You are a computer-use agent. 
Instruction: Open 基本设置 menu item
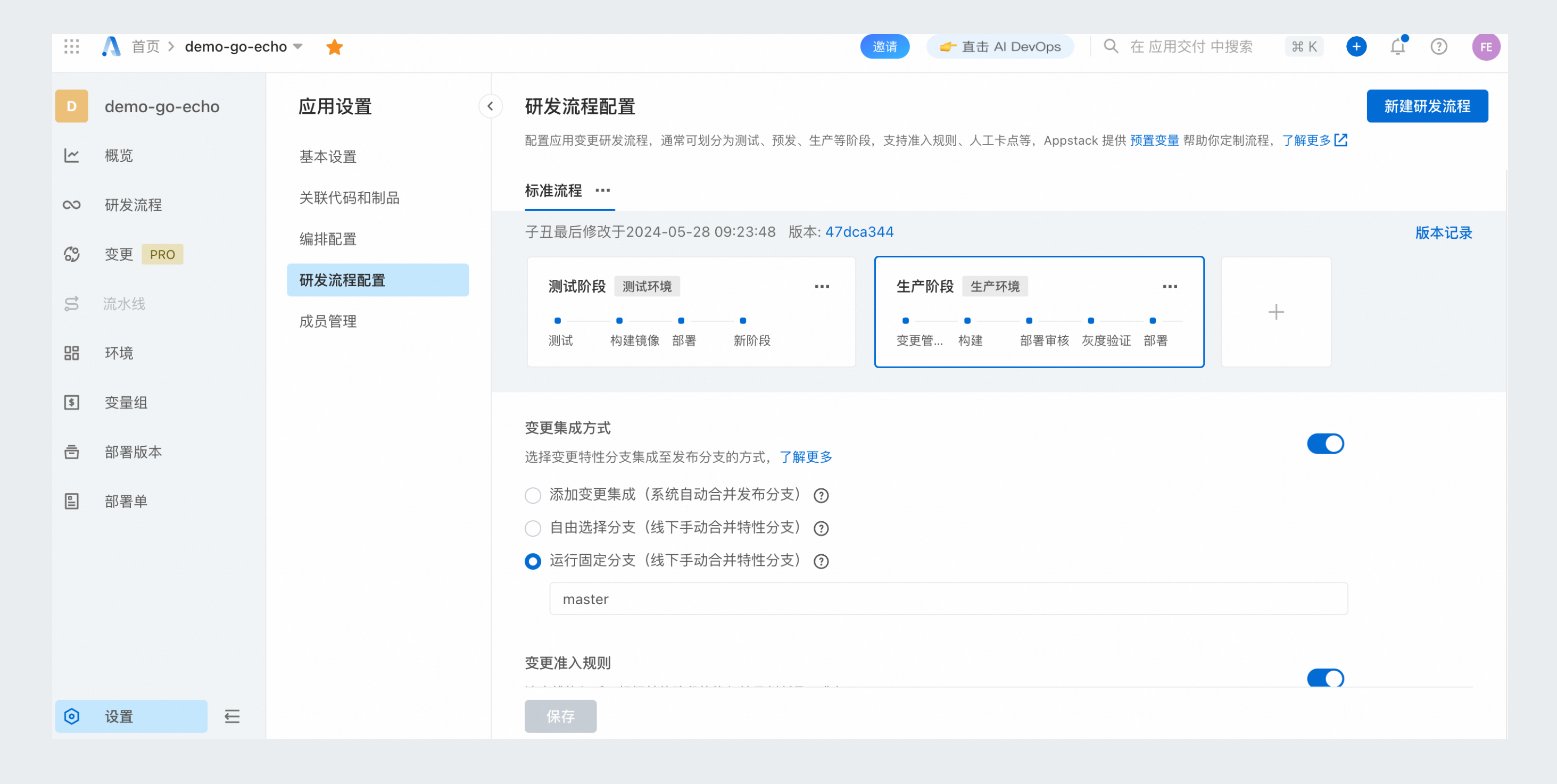[378, 156]
